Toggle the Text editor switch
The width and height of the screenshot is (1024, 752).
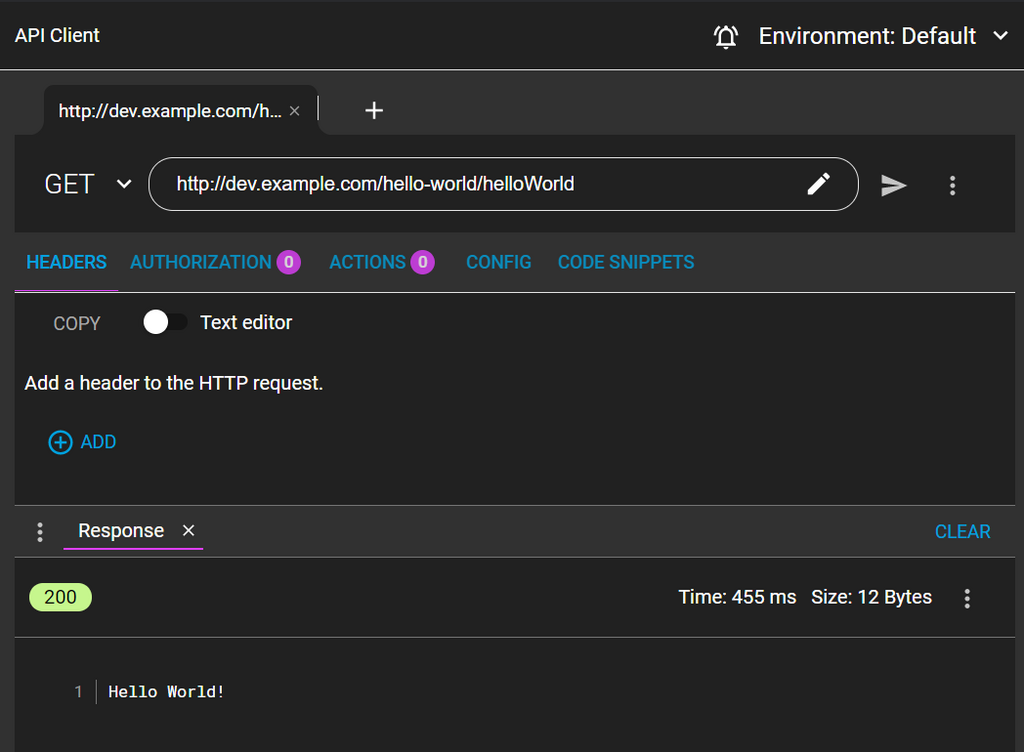point(164,321)
